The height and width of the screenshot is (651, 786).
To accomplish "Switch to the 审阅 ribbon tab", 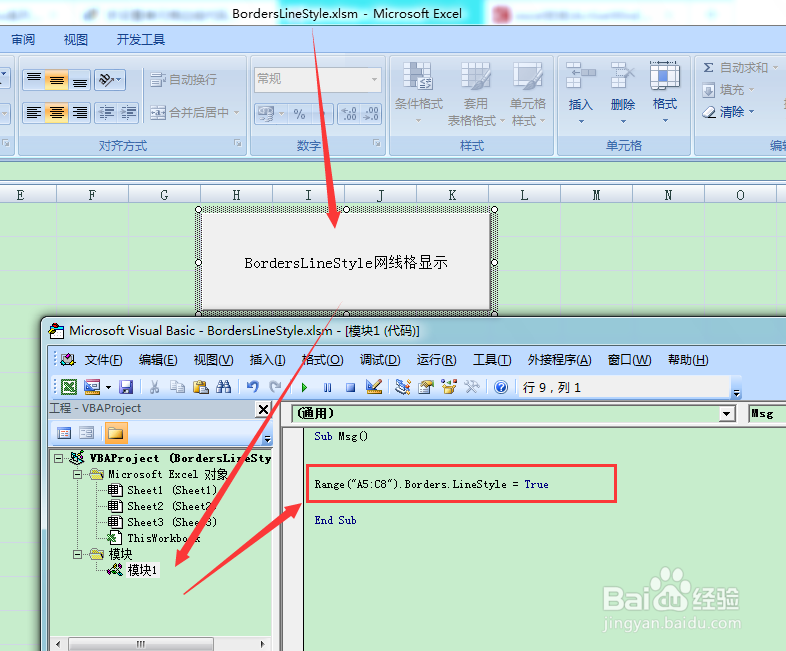I will pos(23,40).
